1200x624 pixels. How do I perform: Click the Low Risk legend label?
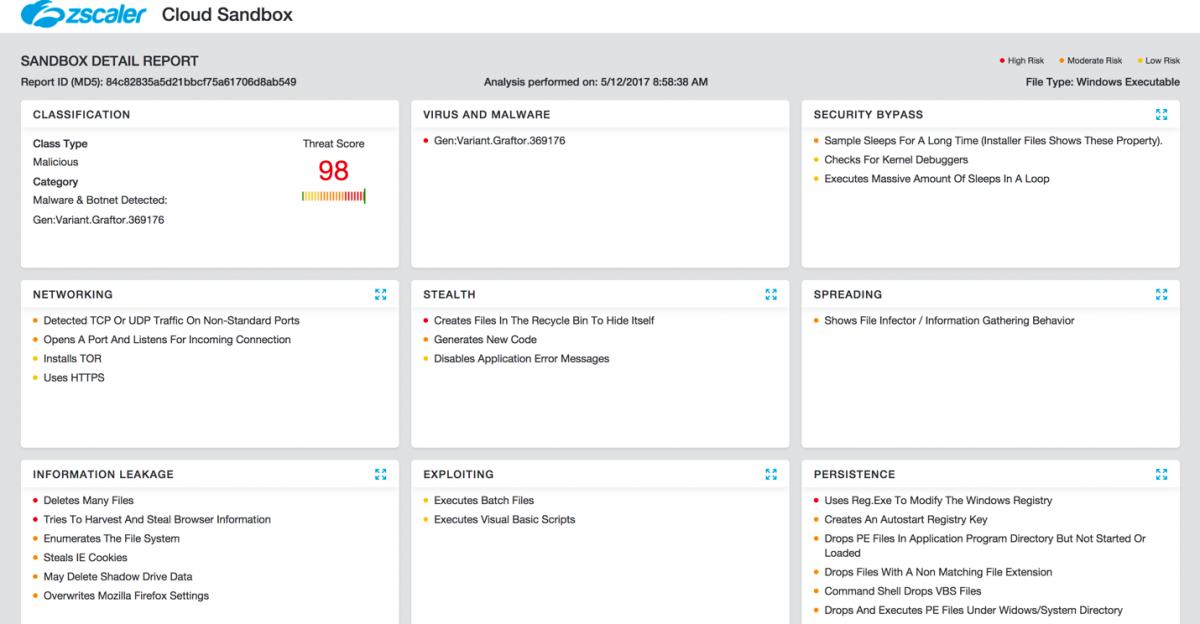[1162, 61]
